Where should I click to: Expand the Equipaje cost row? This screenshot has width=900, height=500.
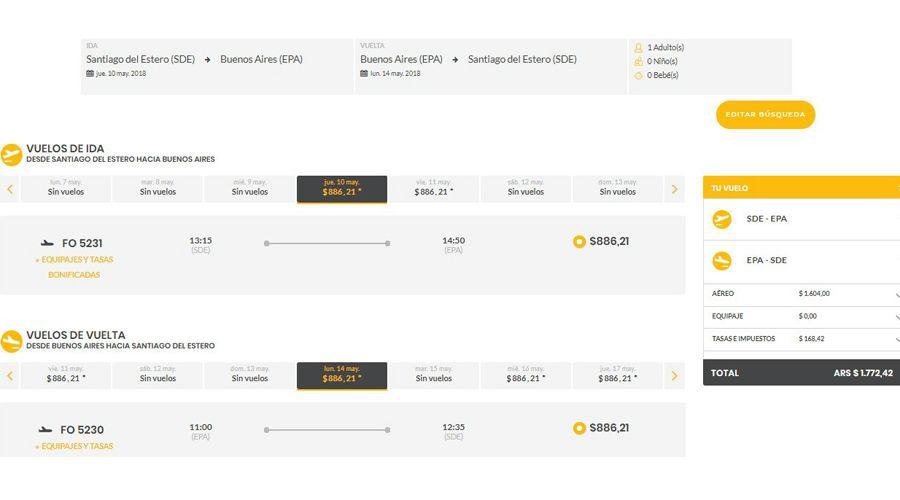click(x=895, y=316)
